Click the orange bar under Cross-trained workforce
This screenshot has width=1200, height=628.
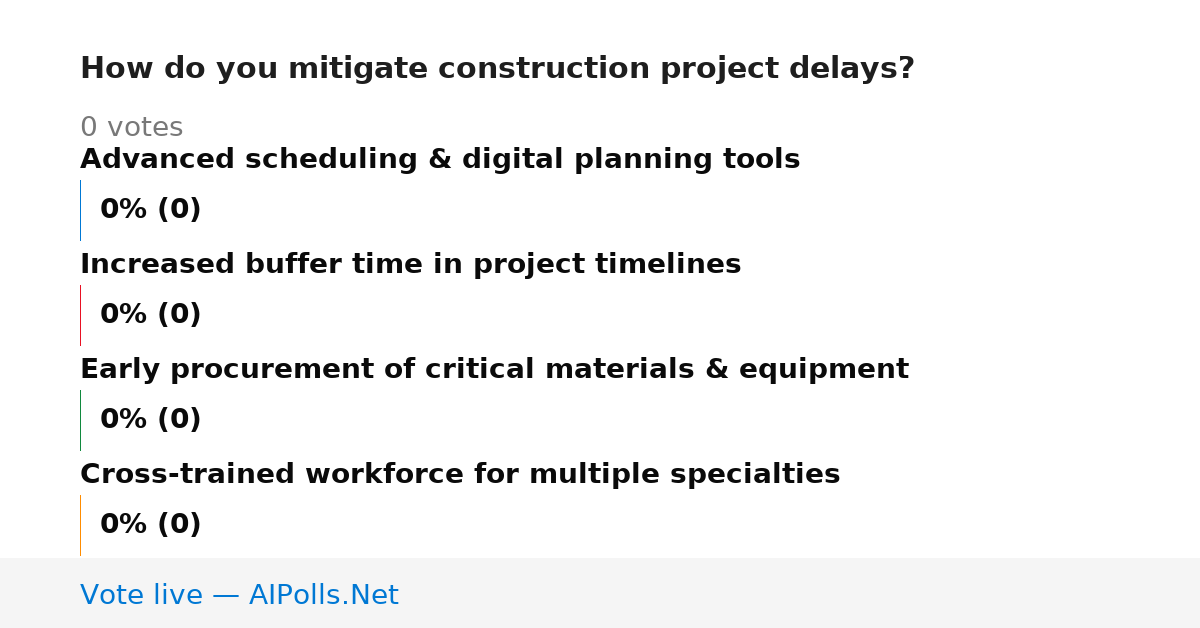80,525
